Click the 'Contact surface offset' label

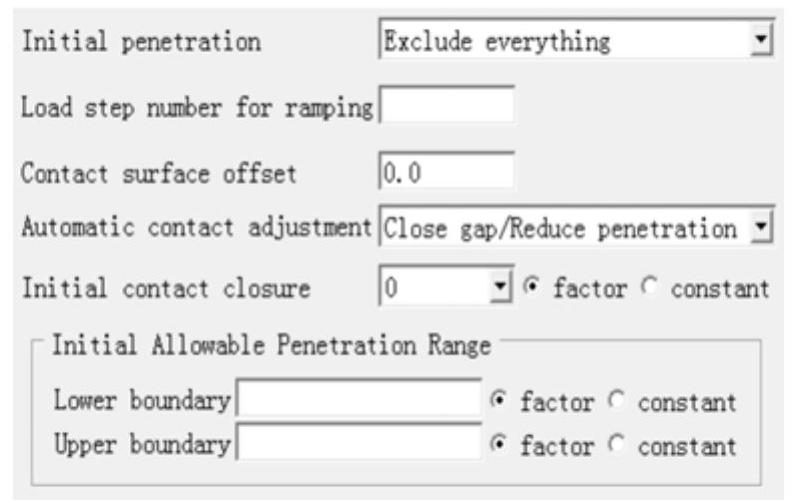(159, 172)
